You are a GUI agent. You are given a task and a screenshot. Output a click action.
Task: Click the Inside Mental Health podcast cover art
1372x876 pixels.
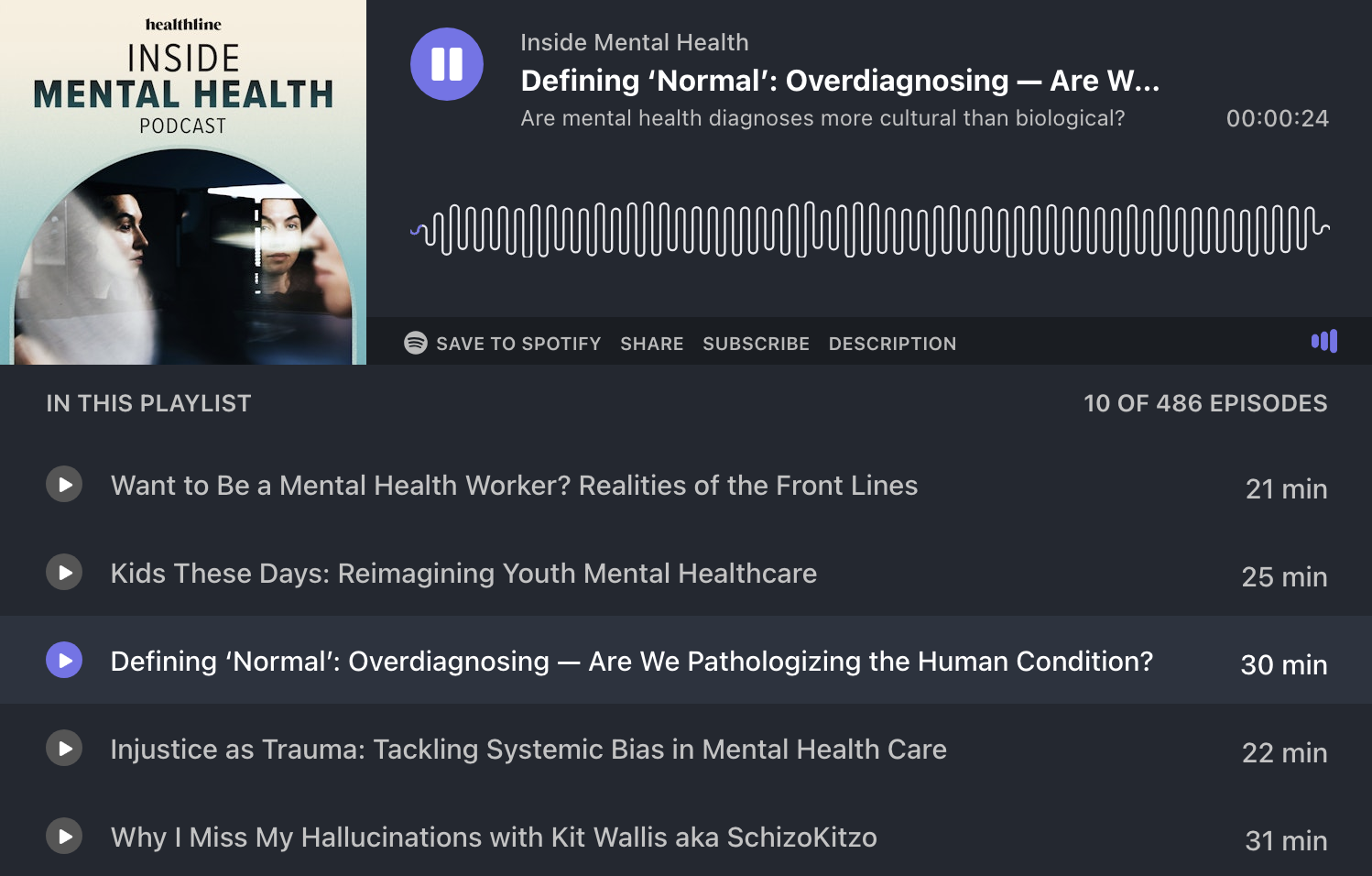click(x=183, y=182)
